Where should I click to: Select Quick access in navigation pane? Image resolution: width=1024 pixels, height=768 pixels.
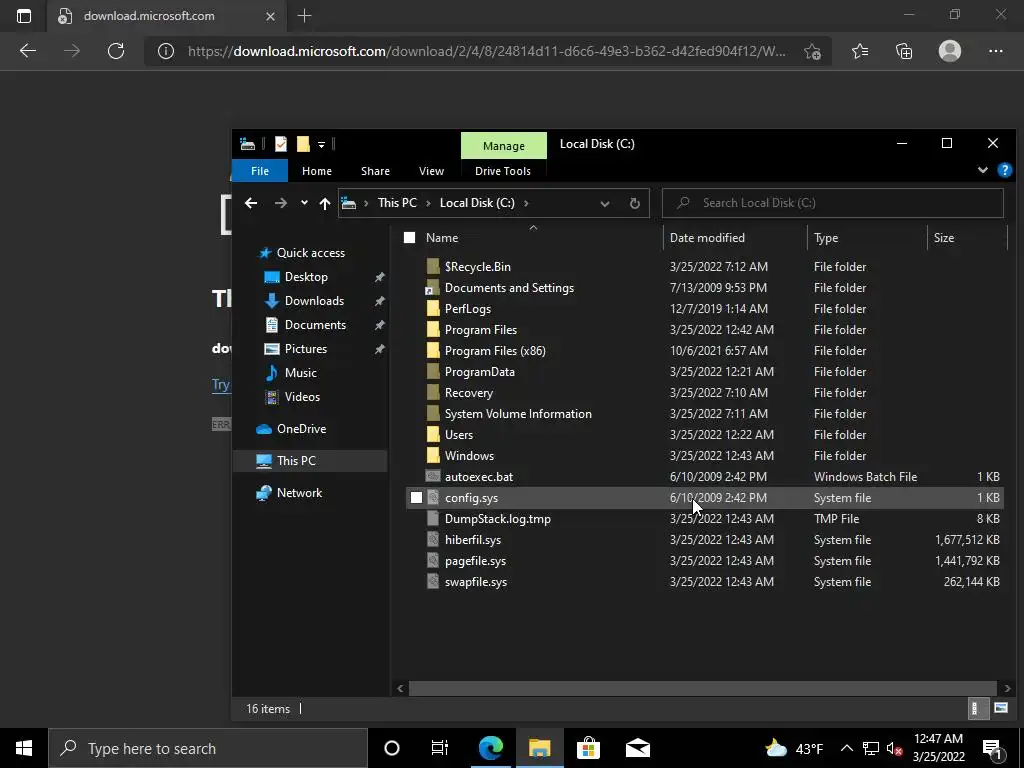pos(311,253)
